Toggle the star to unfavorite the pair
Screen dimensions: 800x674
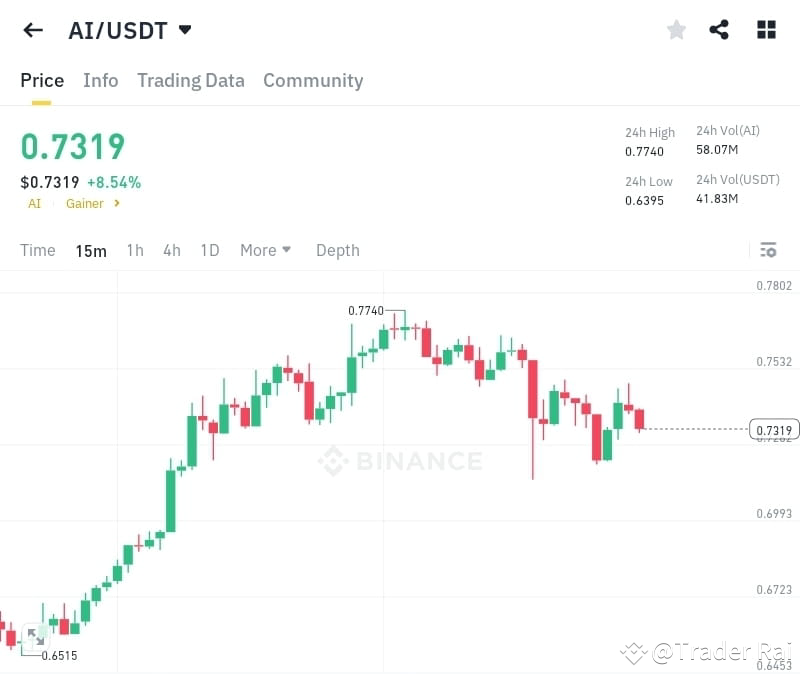coord(676,30)
